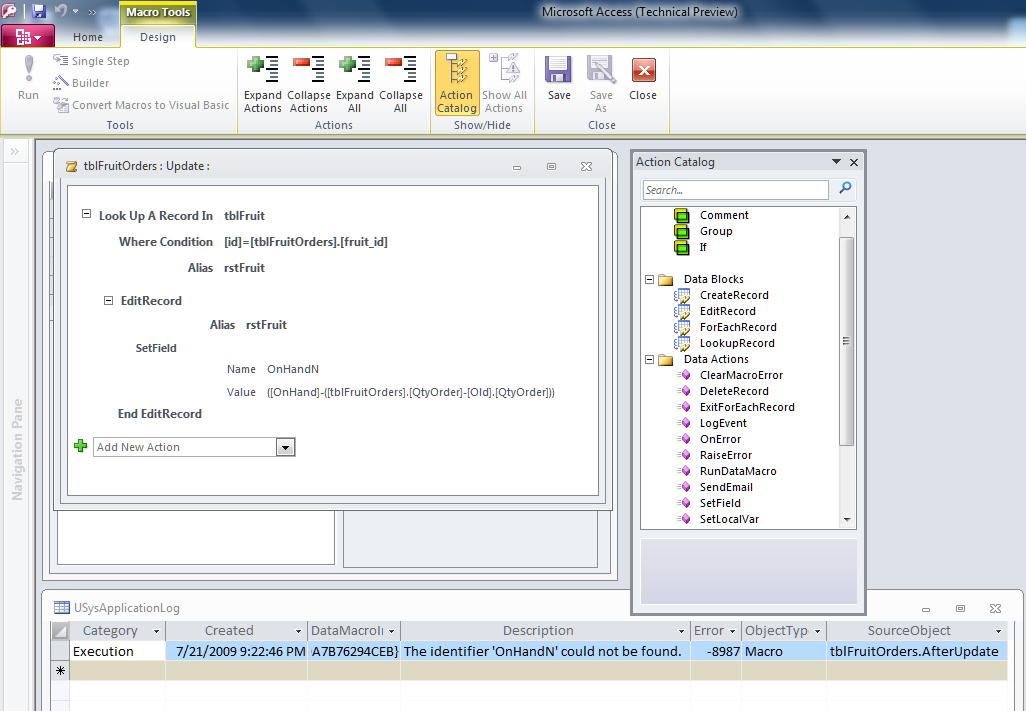This screenshot has height=711, width=1026.
Task: Open the Macro Tools contextual tab
Action: [158, 12]
